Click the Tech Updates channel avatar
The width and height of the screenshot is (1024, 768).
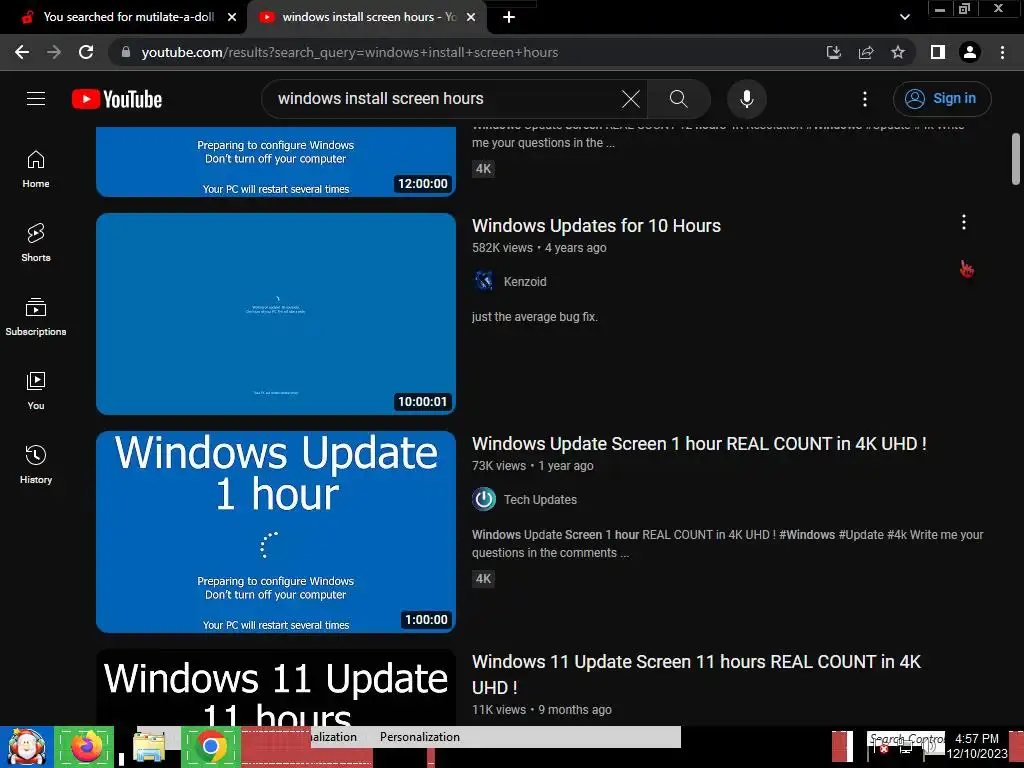[484, 499]
